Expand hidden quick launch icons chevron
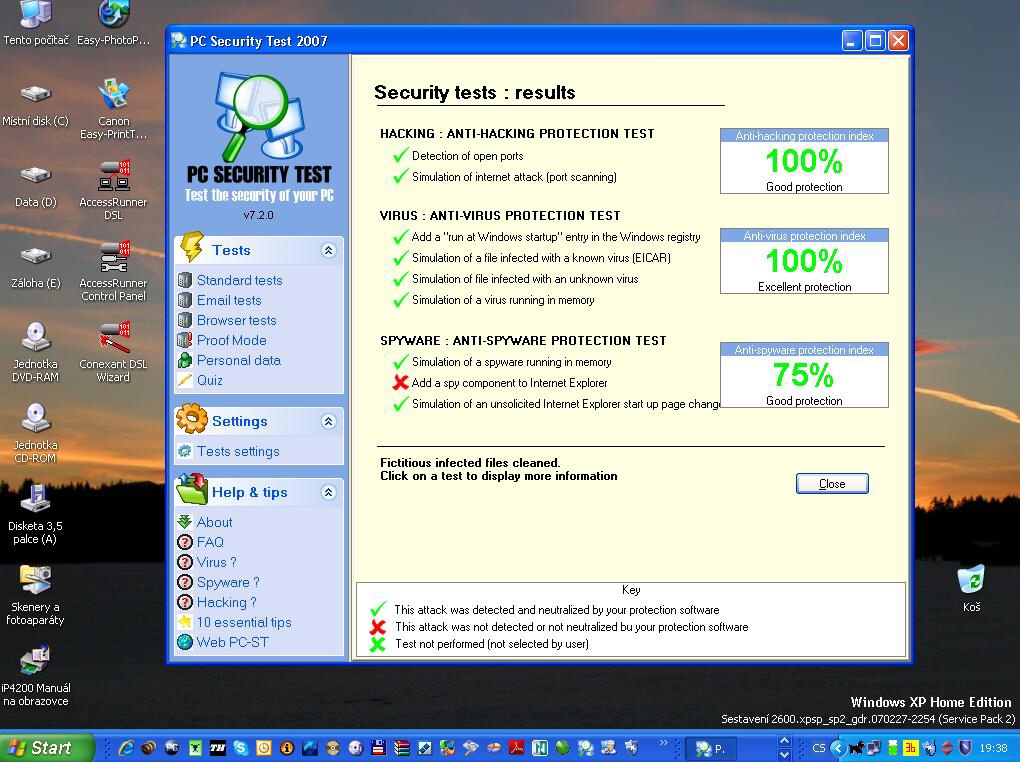 pos(664,742)
